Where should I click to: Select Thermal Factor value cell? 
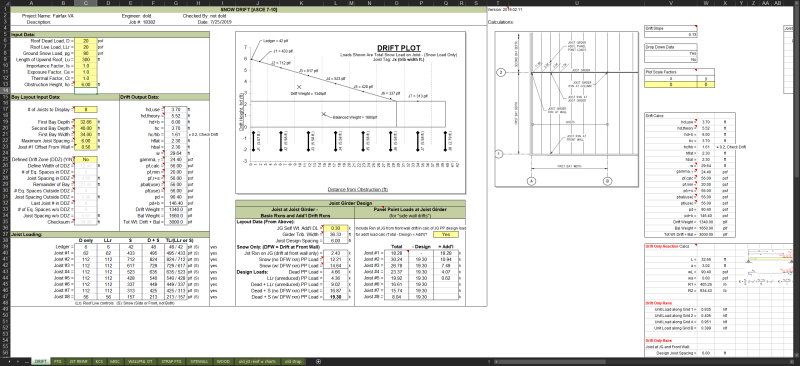(x=85, y=78)
